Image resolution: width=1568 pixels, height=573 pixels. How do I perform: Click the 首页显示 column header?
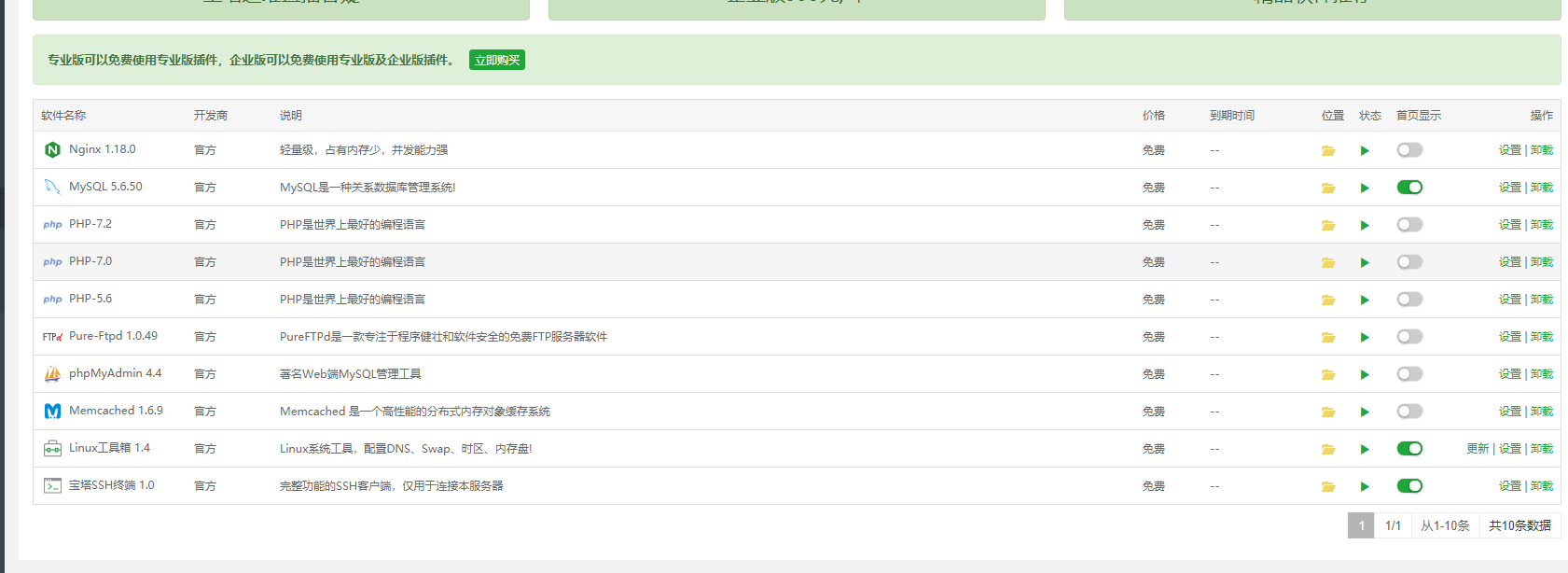click(x=1419, y=116)
